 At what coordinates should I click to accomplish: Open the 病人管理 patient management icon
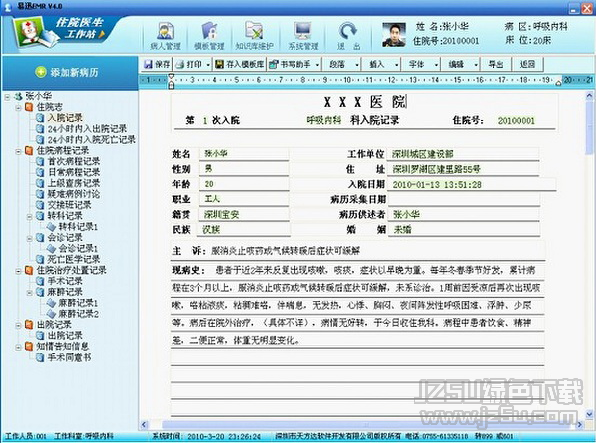click(165, 36)
